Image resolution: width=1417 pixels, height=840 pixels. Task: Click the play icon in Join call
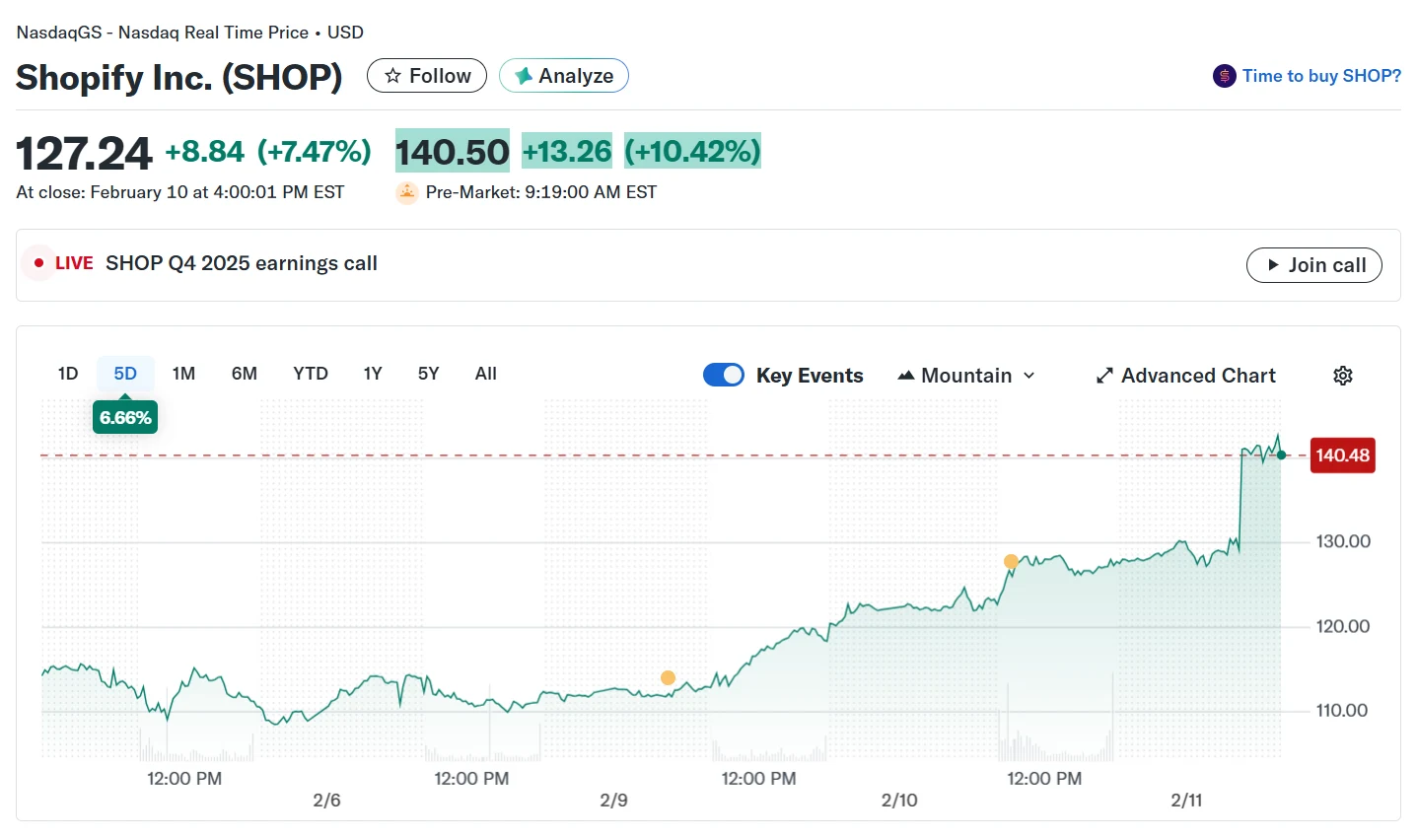(x=1273, y=265)
